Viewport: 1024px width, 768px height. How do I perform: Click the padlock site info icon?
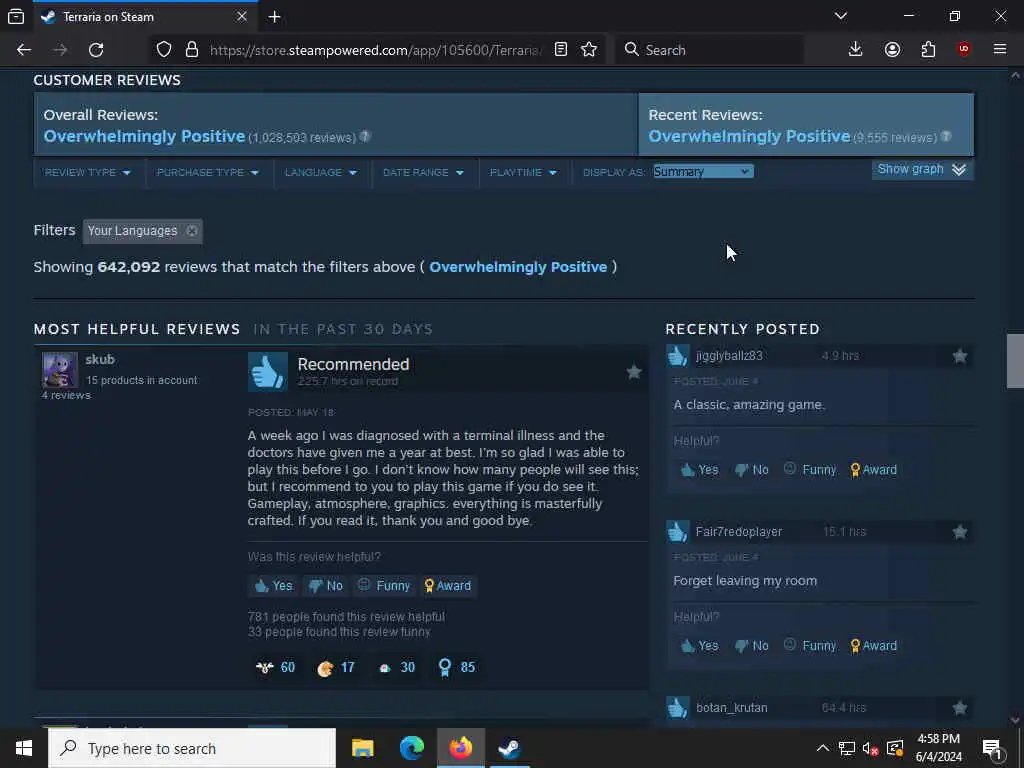click(x=191, y=50)
